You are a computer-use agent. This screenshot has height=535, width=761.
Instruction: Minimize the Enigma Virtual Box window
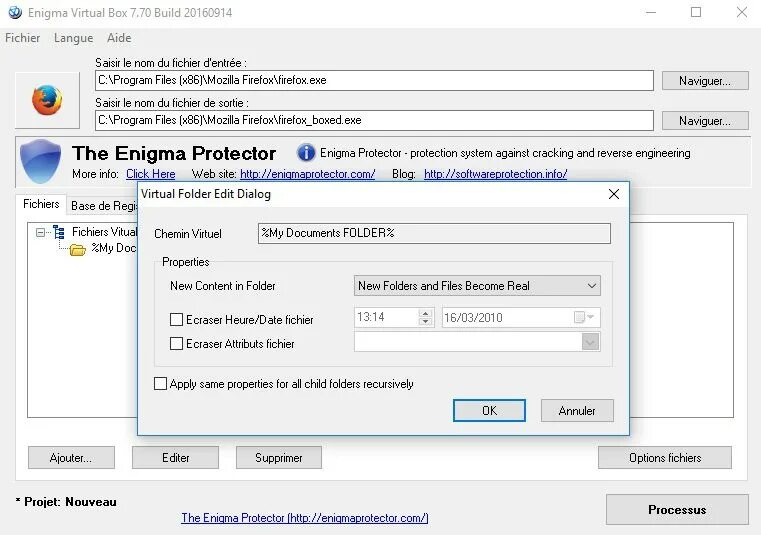pyautogui.click(x=651, y=12)
